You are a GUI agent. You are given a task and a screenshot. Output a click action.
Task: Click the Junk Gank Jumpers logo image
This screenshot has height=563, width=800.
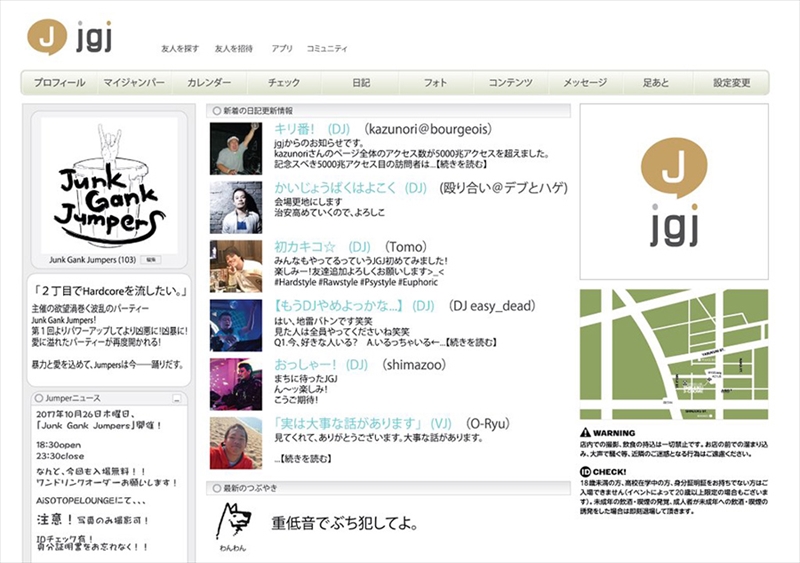pyautogui.click(x=109, y=186)
